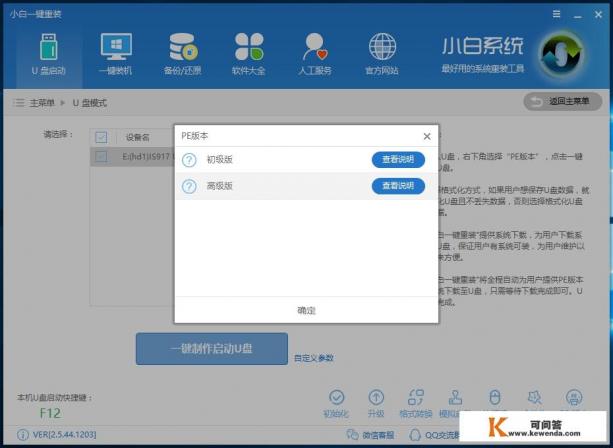
Task: Click the PE版本 dialog title text
Action: [x=195, y=136]
